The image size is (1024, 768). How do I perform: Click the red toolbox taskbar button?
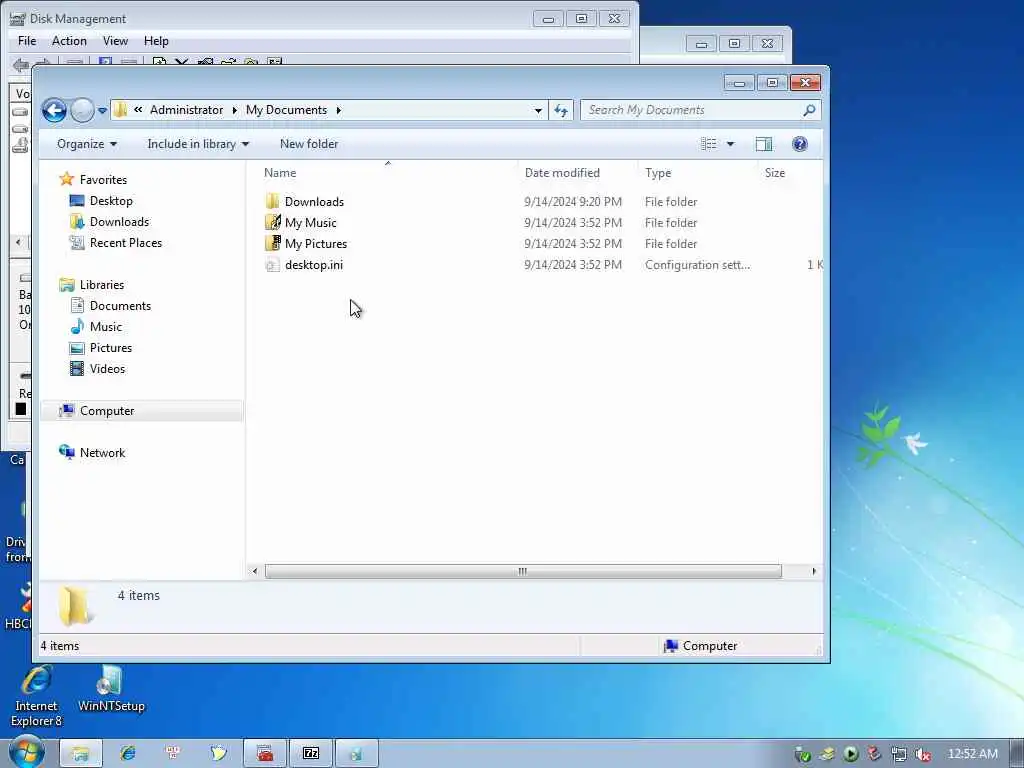click(x=264, y=754)
